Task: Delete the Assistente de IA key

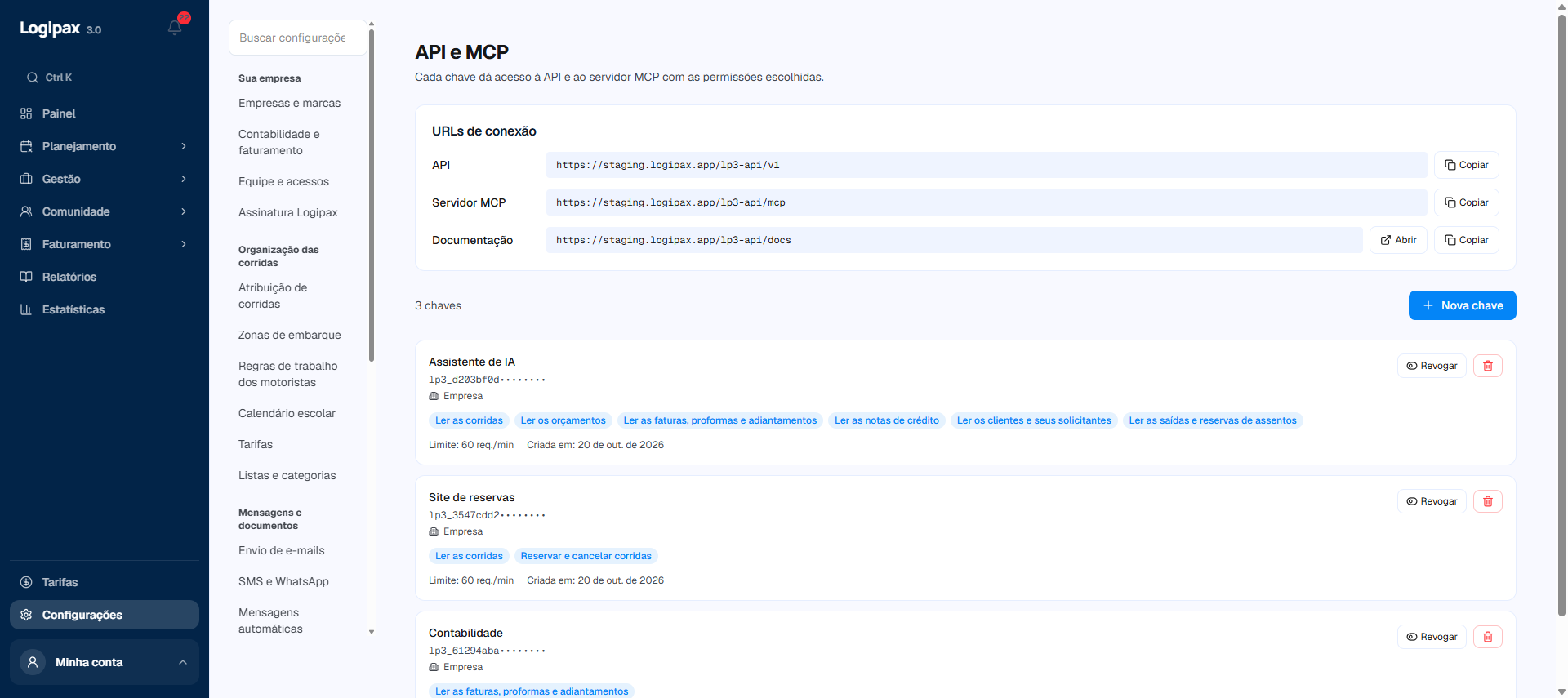Action: (x=1488, y=366)
